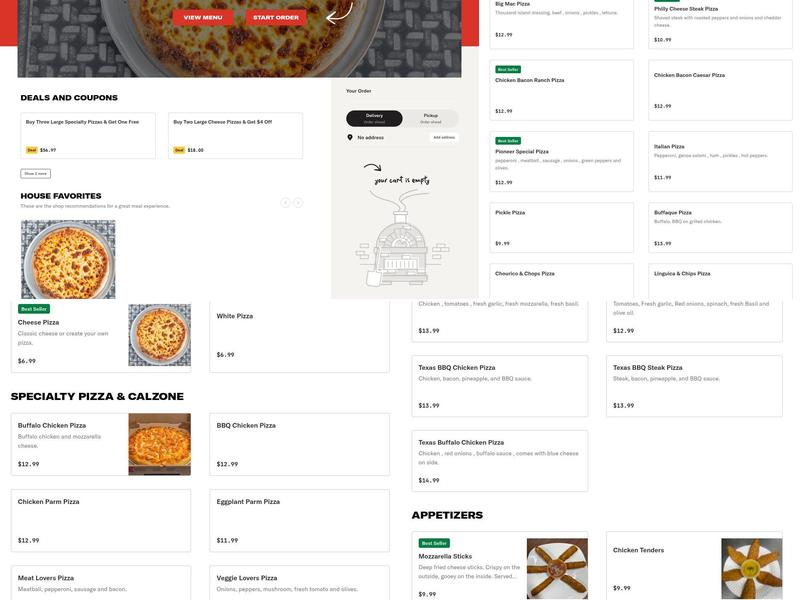
Task: Click the View Menu button
Action: [203, 15]
